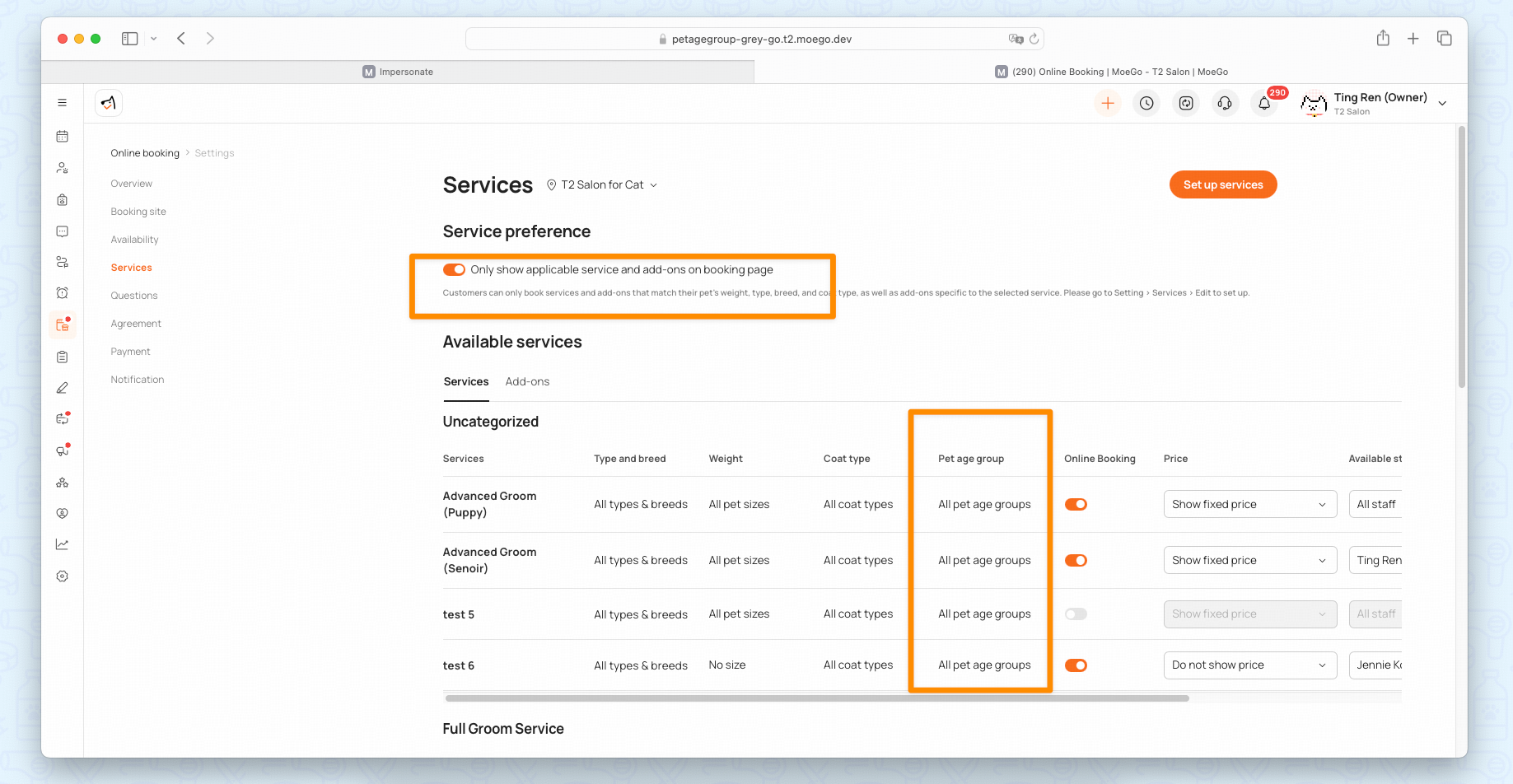Image resolution: width=1513 pixels, height=784 pixels.
Task: Turn off online booking for Advanced Groom (Puppy)
Action: (1076, 505)
